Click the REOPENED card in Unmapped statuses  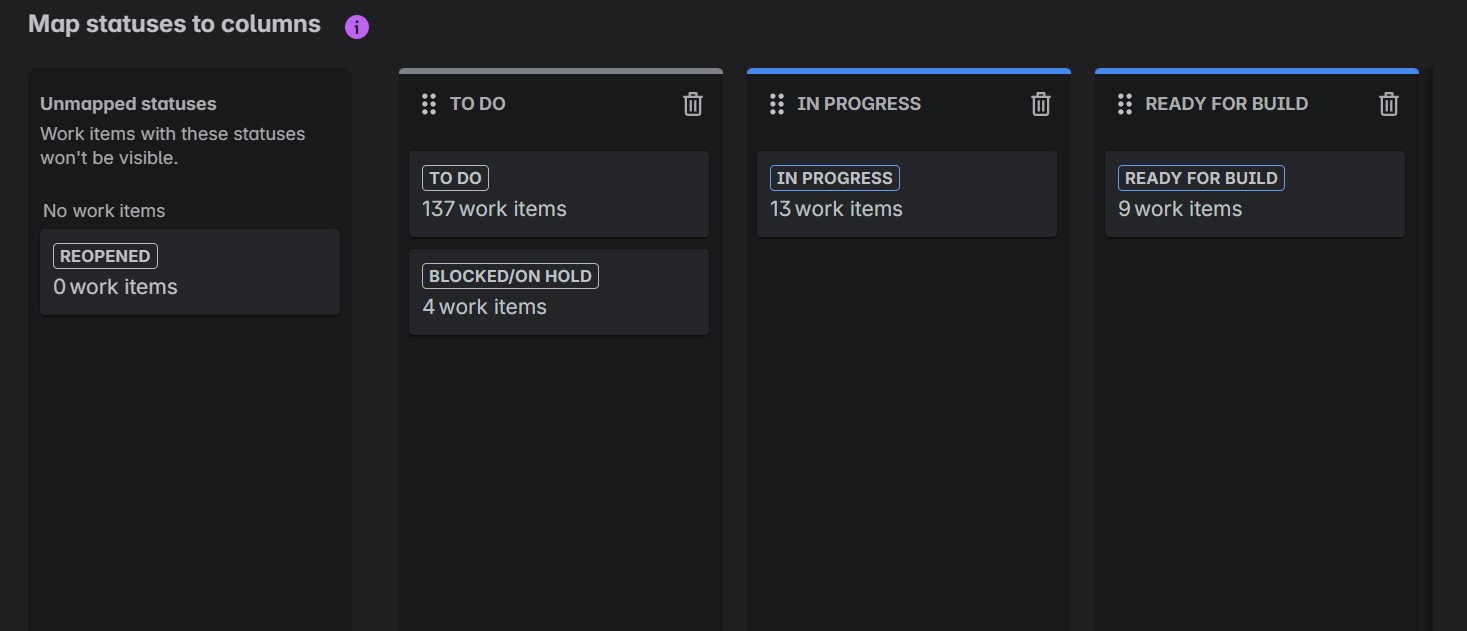(x=189, y=271)
